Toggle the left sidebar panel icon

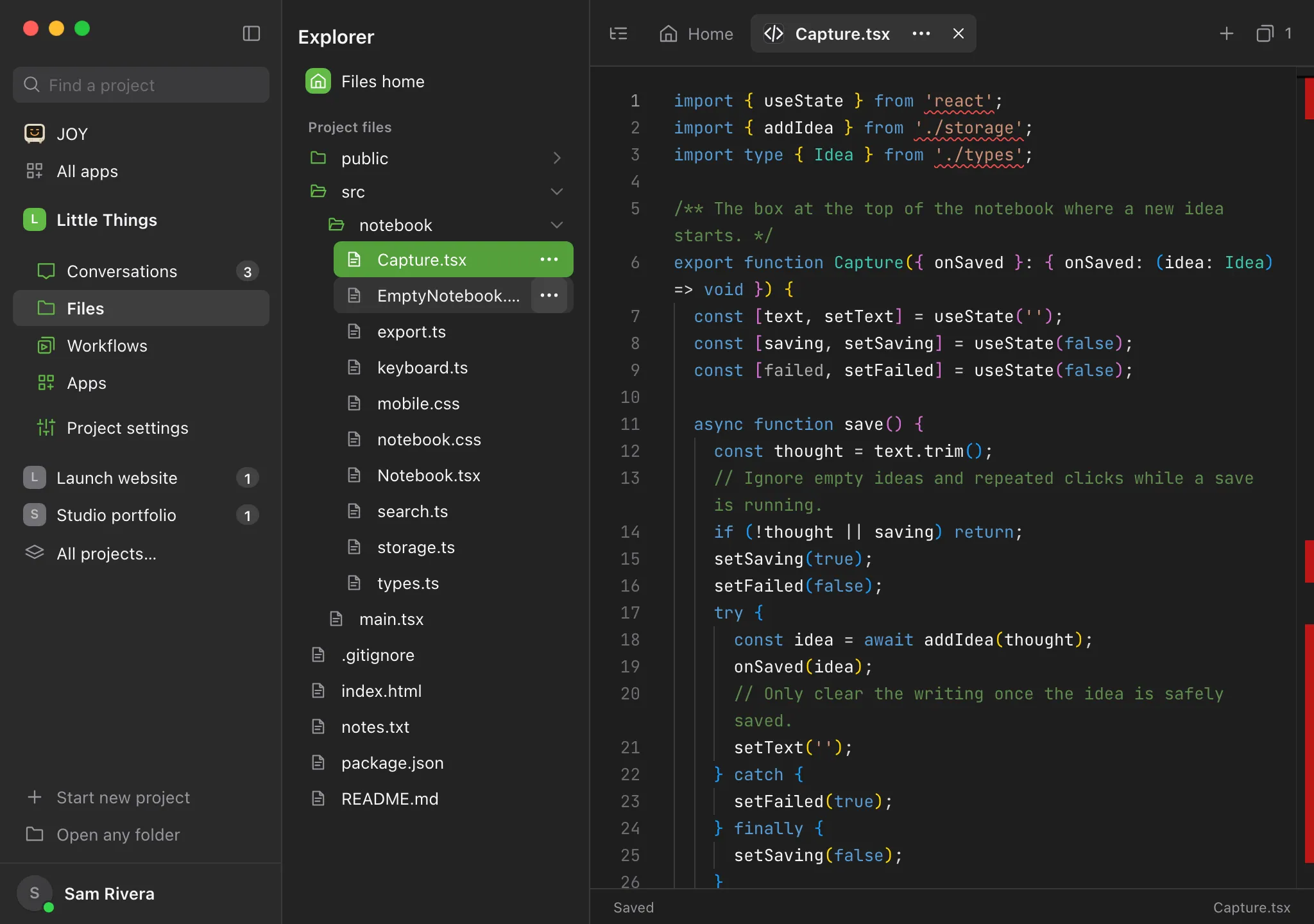(252, 33)
